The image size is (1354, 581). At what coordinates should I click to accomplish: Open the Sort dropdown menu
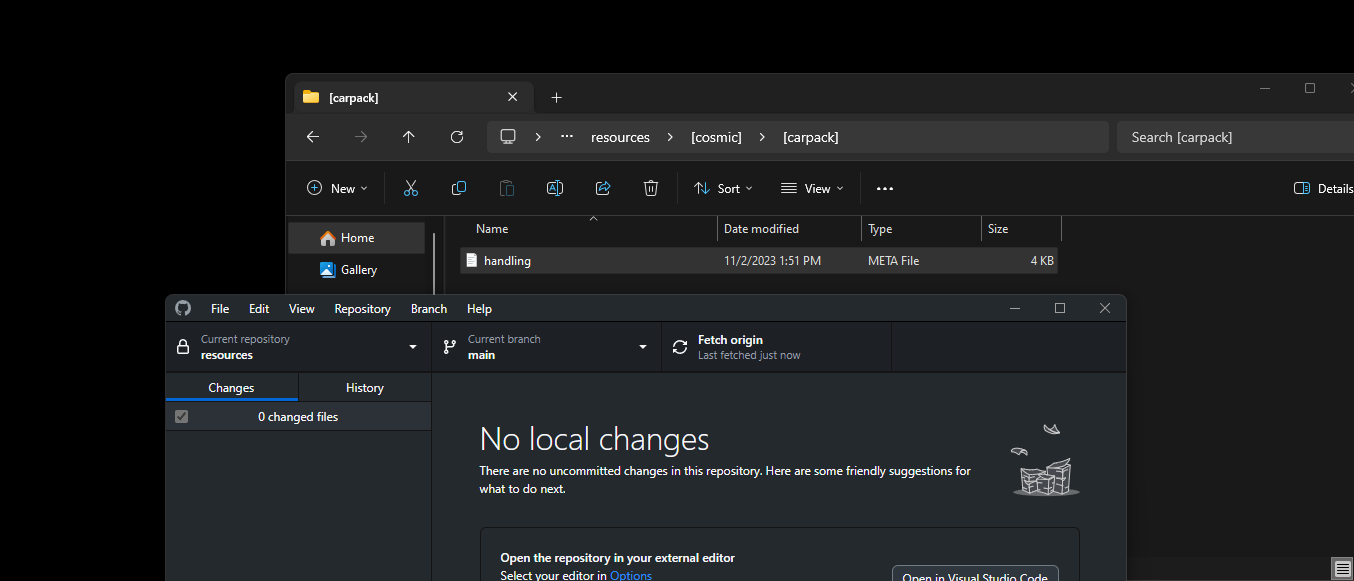[x=722, y=188]
